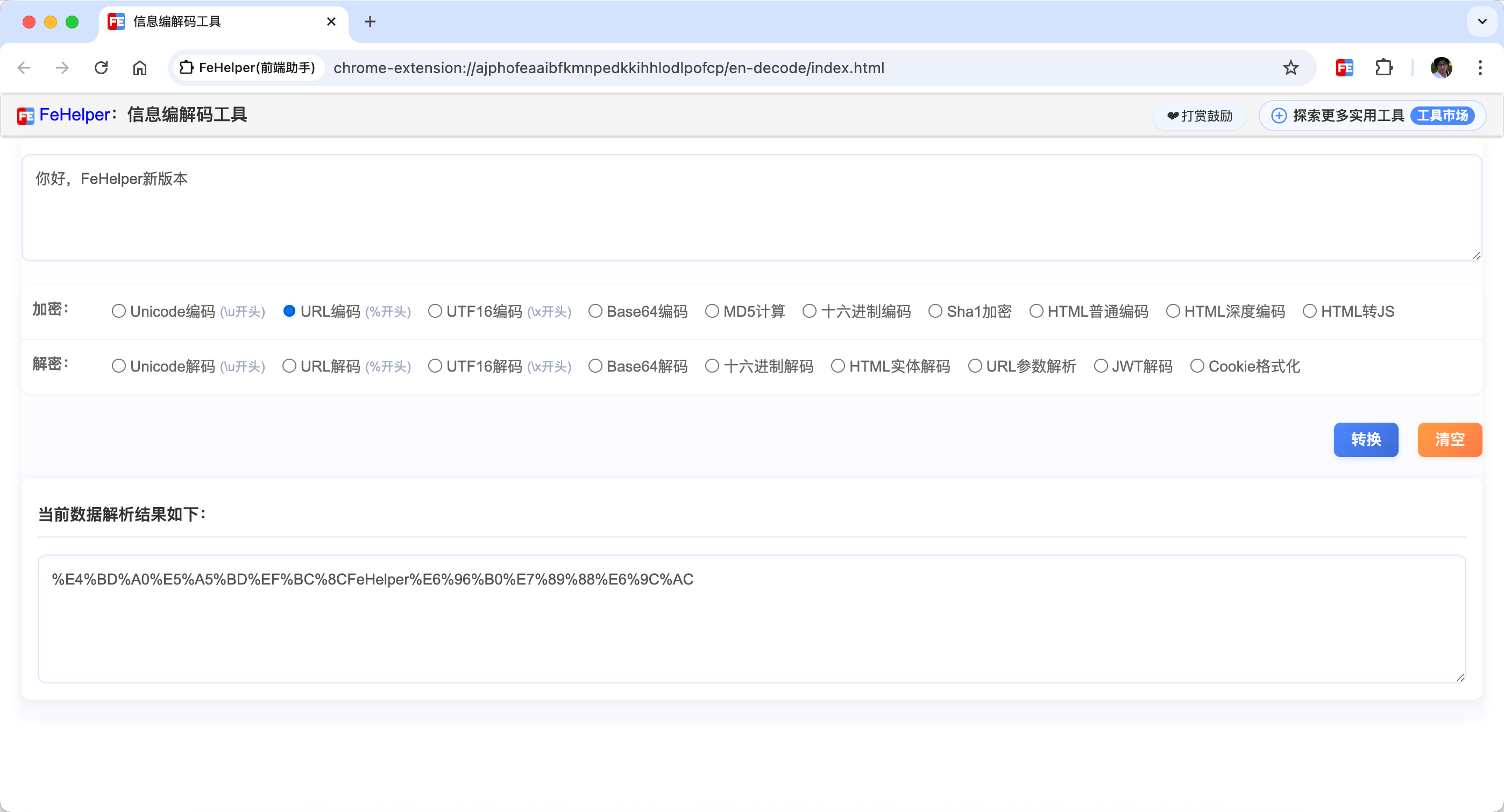This screenshot has height=812, width=1504.
Task: Select JWT解码 radio option
Action: 1101,366
